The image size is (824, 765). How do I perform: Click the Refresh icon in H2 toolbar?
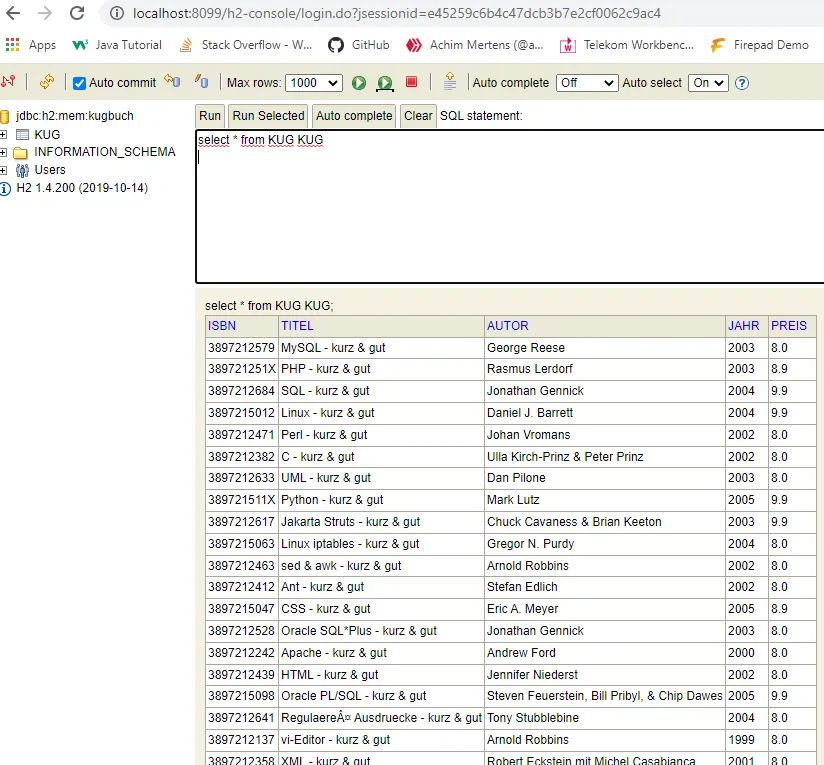tap(47, 82)
